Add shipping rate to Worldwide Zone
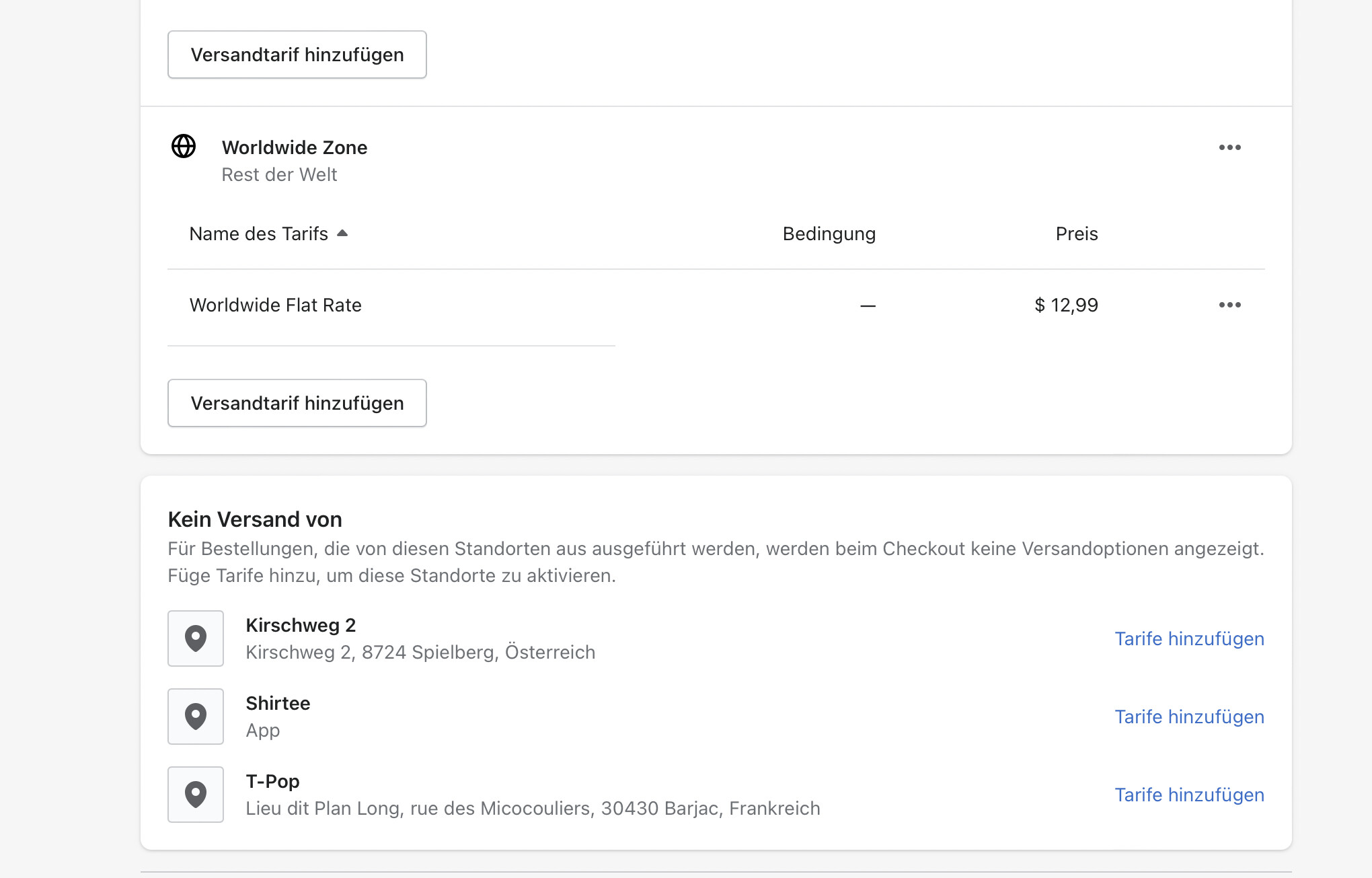Viewport: 1372px width, 878px height. point(297,403)
